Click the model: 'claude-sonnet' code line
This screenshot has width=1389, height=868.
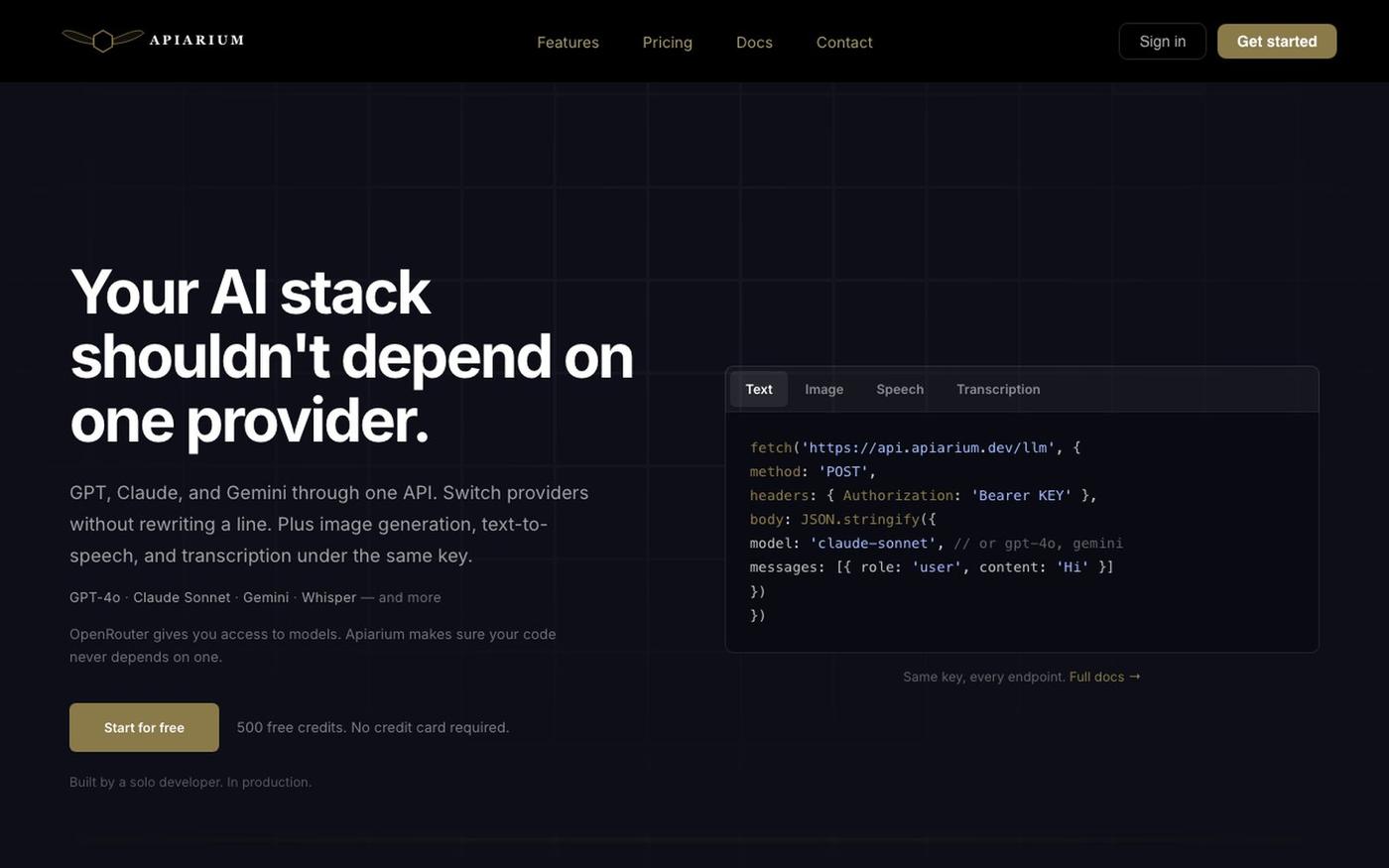click(x=937, y=543)
